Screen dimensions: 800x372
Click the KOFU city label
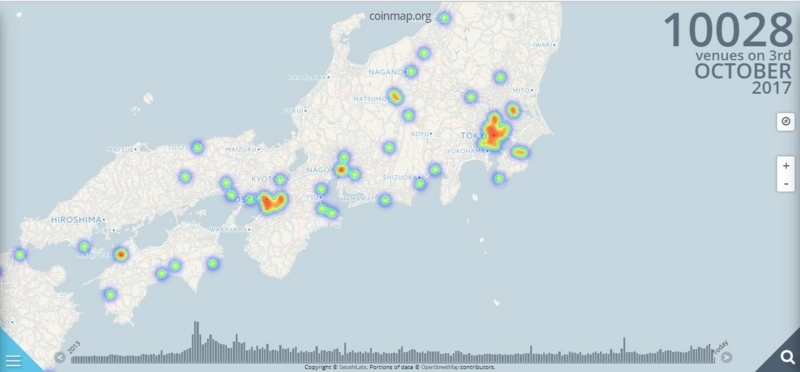coord(420,133)
